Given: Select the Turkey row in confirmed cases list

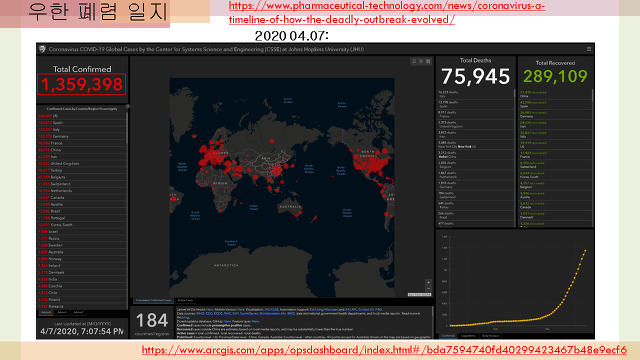Looking at the screenshot, I should (82, 170).
